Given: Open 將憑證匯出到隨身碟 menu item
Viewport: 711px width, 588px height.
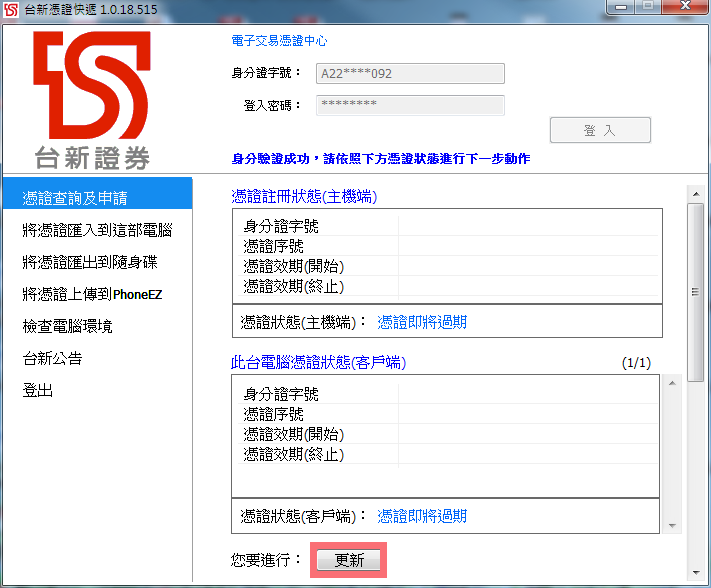Looking at the screenshot, I should coord(90,262).
